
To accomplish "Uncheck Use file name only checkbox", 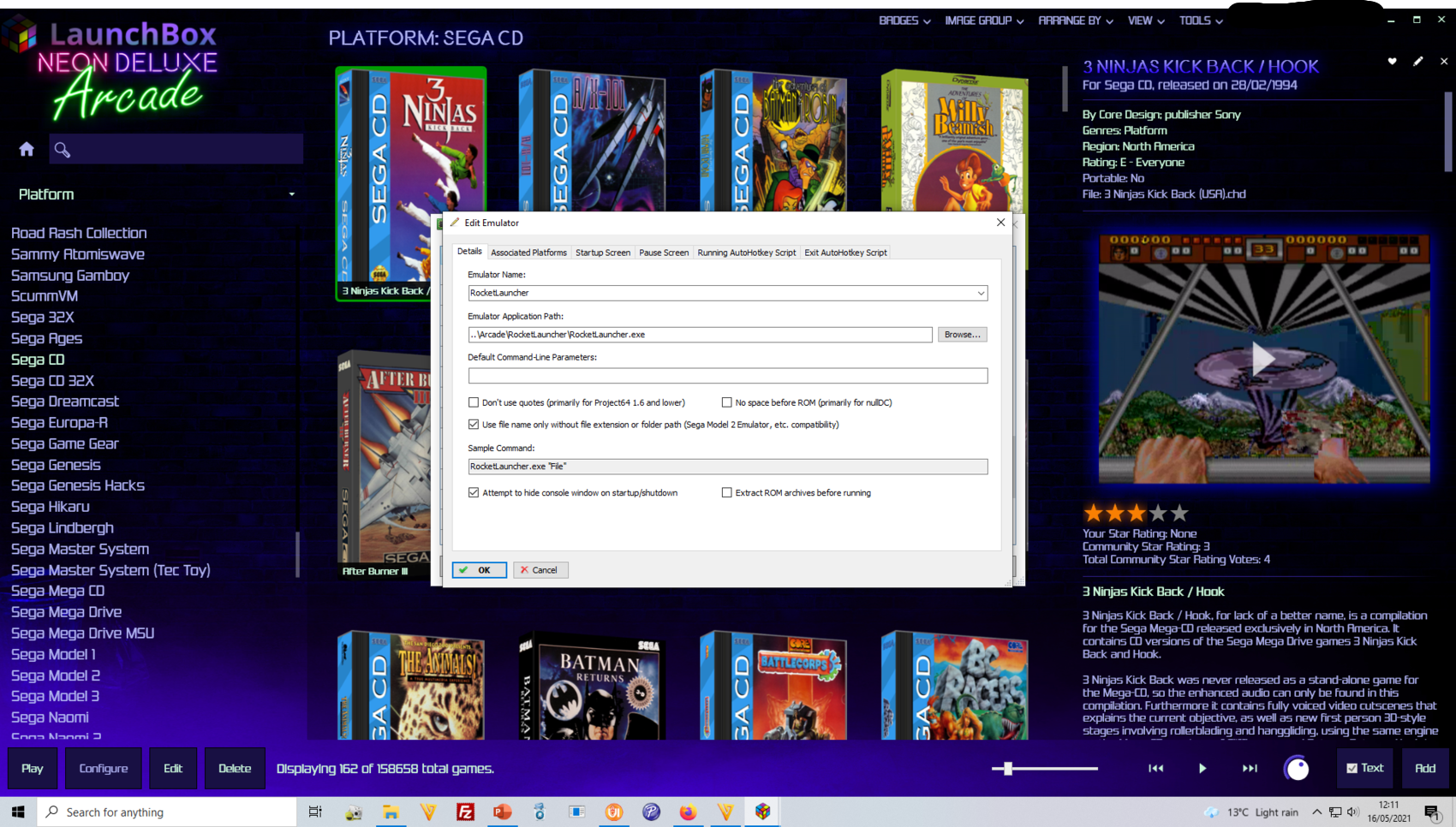I will 474,425.
